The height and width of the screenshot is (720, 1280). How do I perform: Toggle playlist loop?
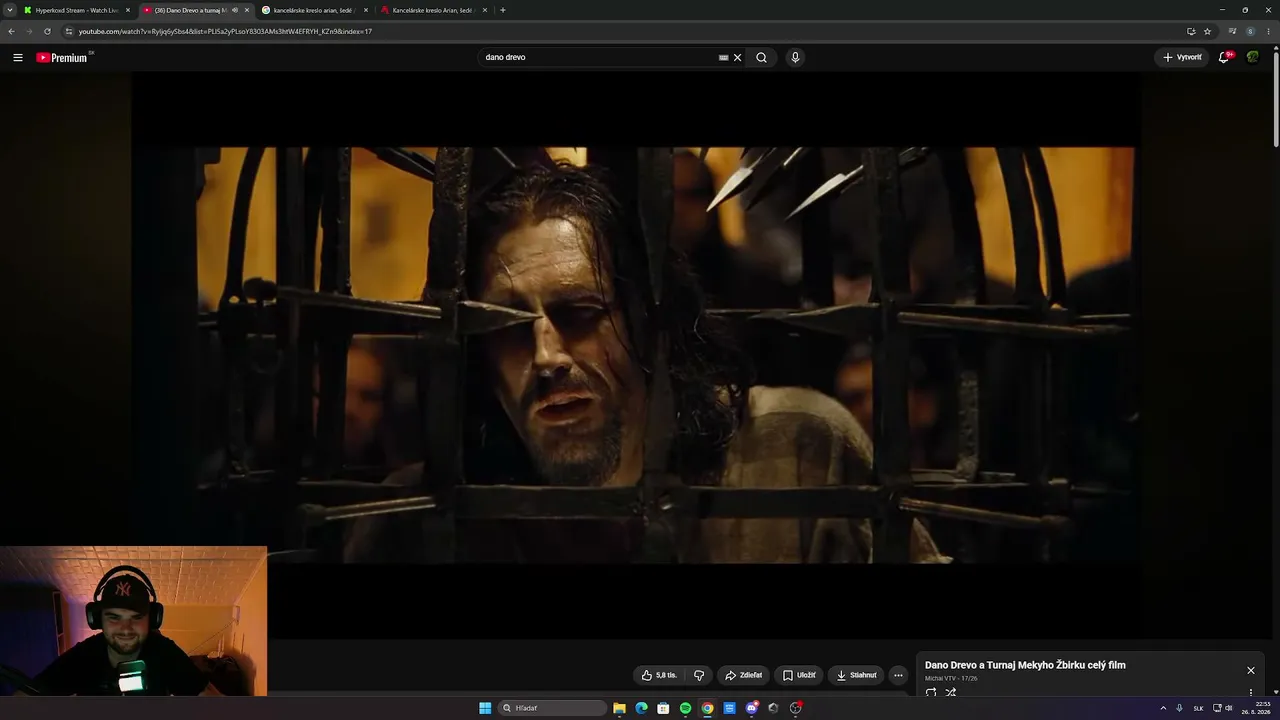(x=931, y=692)
